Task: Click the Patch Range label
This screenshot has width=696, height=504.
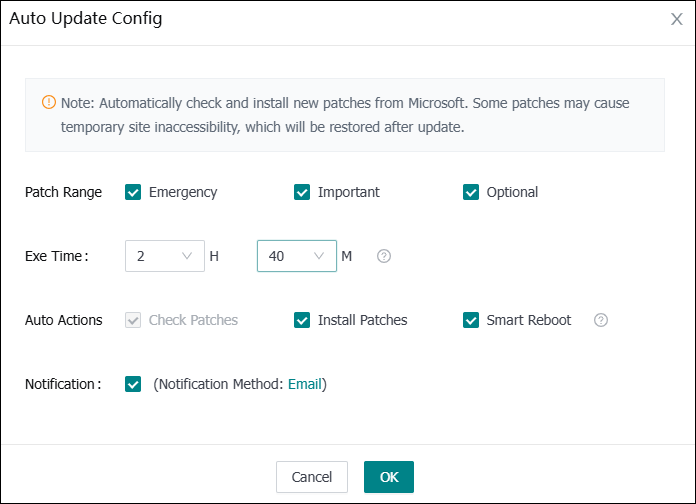Action: (63, 192)
